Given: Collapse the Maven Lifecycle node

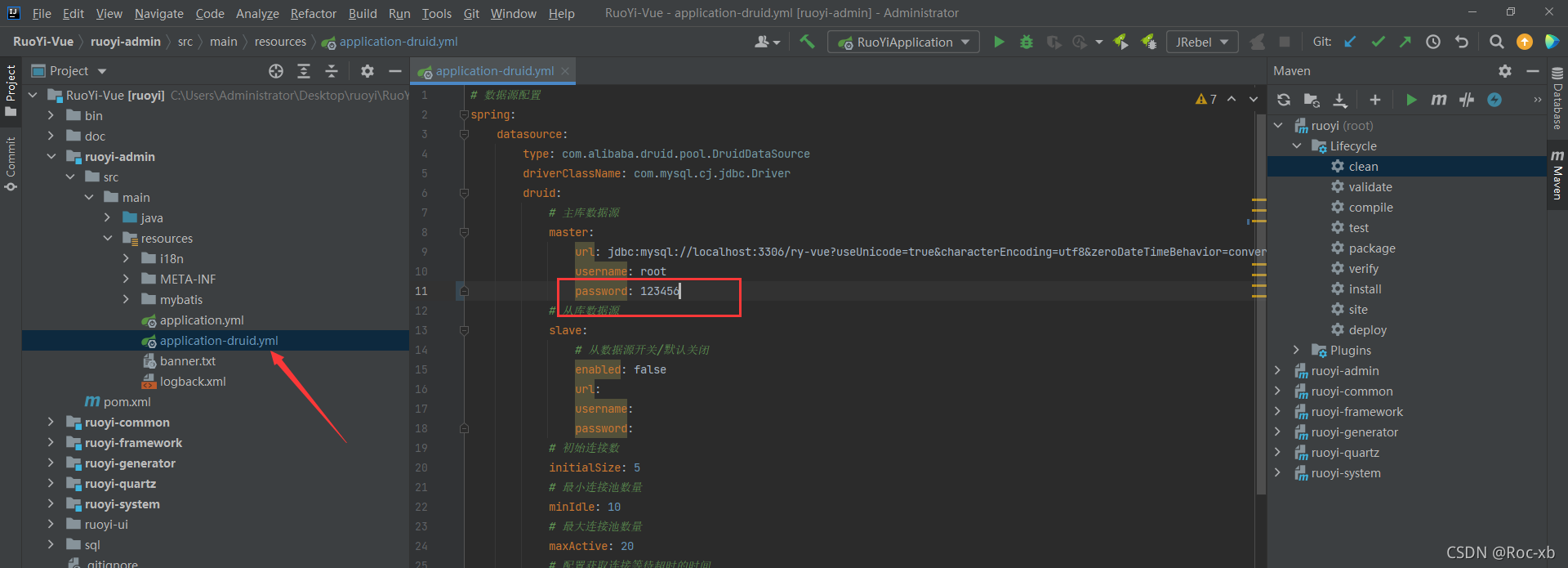Looking at the screenshot, I should click(x=1297, y=146).
